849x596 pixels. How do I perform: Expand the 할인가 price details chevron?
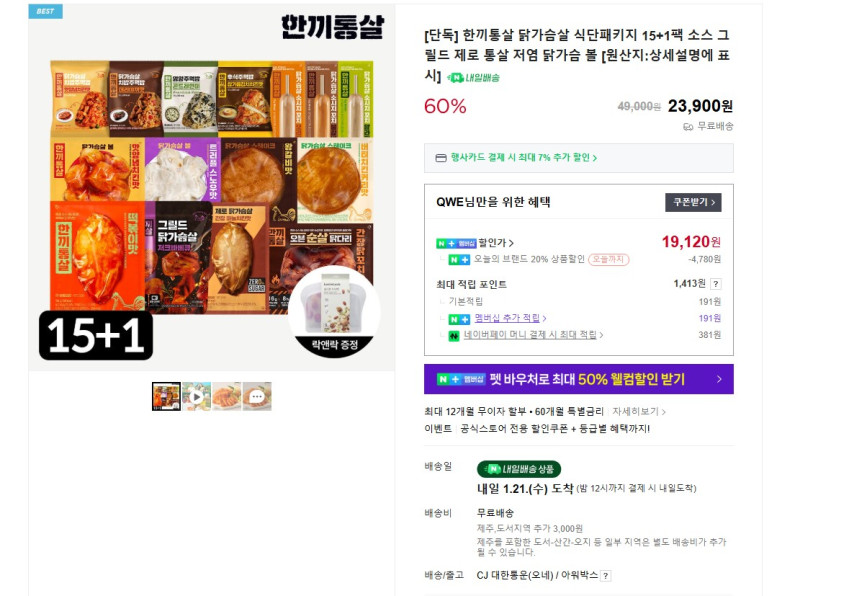pyautogui.click(x=511, y=244)
